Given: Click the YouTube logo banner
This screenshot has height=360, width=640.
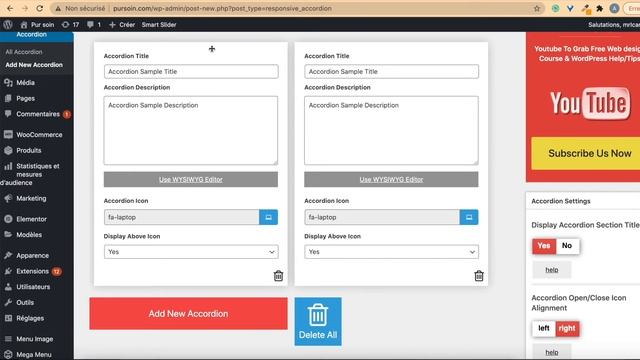Looking at the screenshot, I should click(590, 103).
